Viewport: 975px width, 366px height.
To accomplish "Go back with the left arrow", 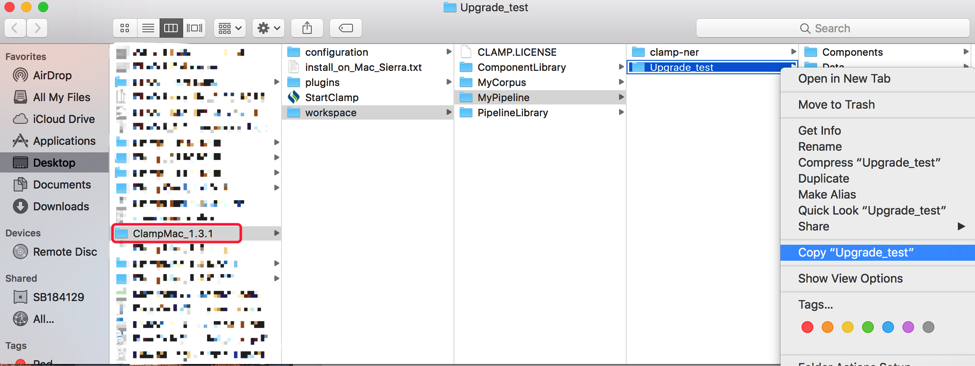I will click(15, 28).
